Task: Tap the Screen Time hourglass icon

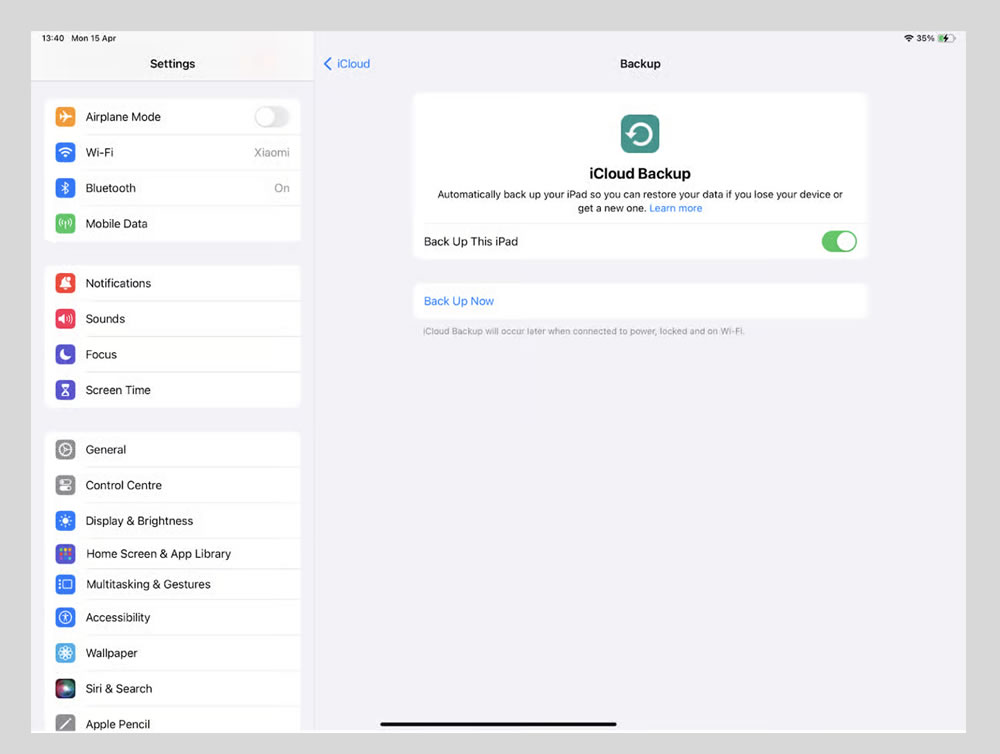Action: pyautogui.click(x=65, y=390)
